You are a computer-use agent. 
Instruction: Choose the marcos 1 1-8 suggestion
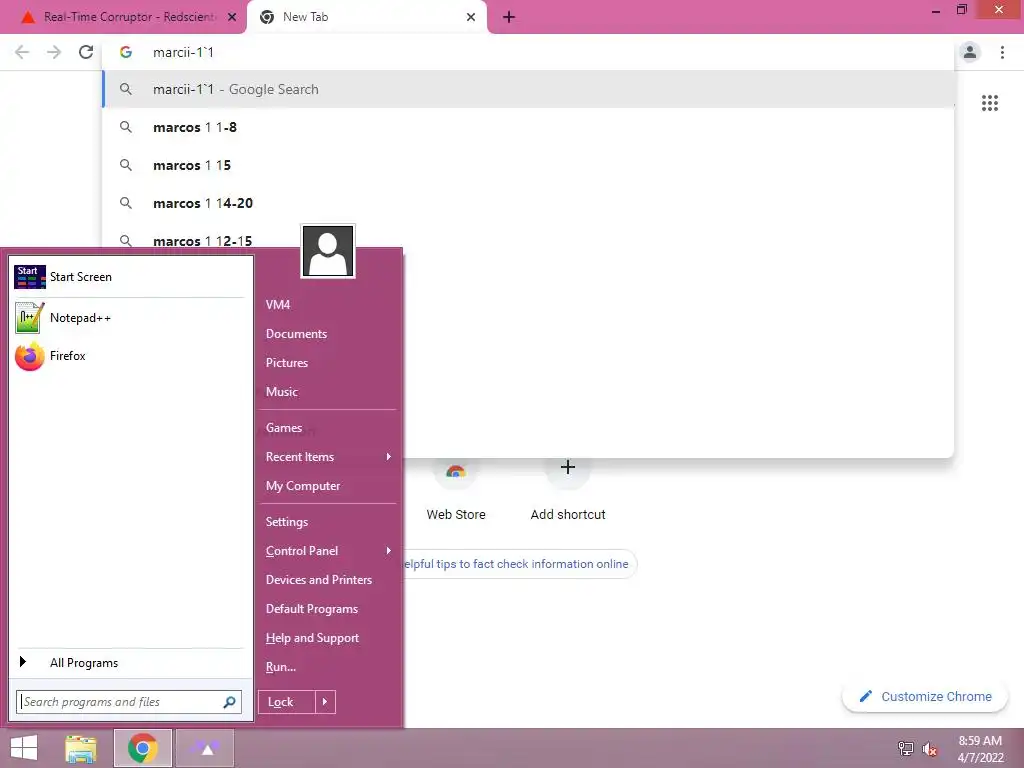pos(528,127)
